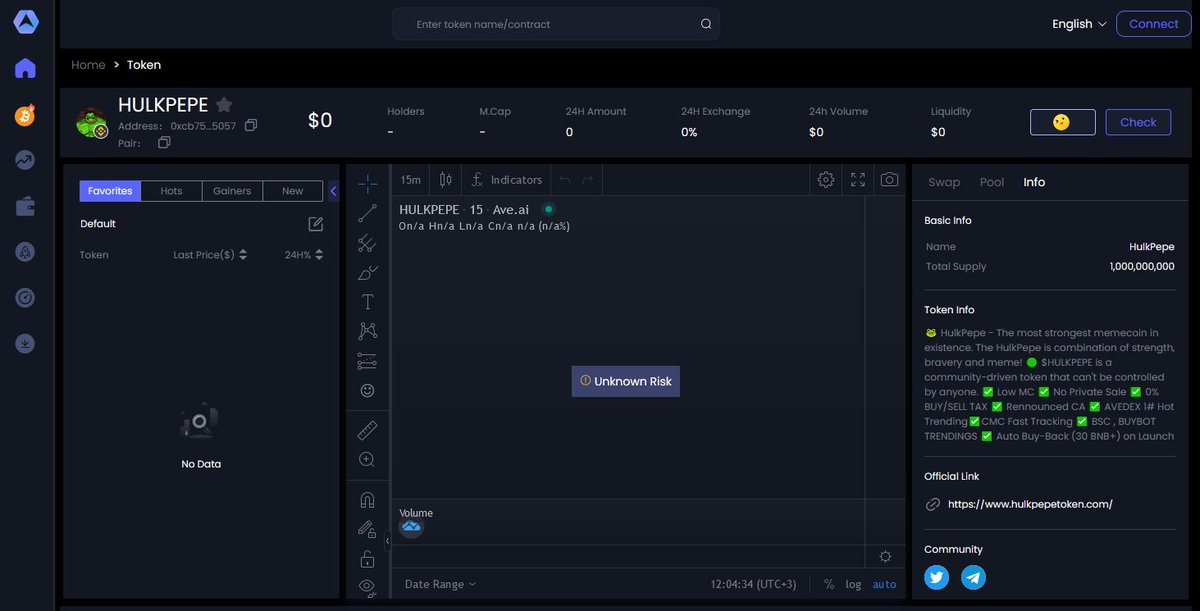Viewport: 1200px width, 611px height.
Task: Open the Indicators menu
Action: pos(506,180)
